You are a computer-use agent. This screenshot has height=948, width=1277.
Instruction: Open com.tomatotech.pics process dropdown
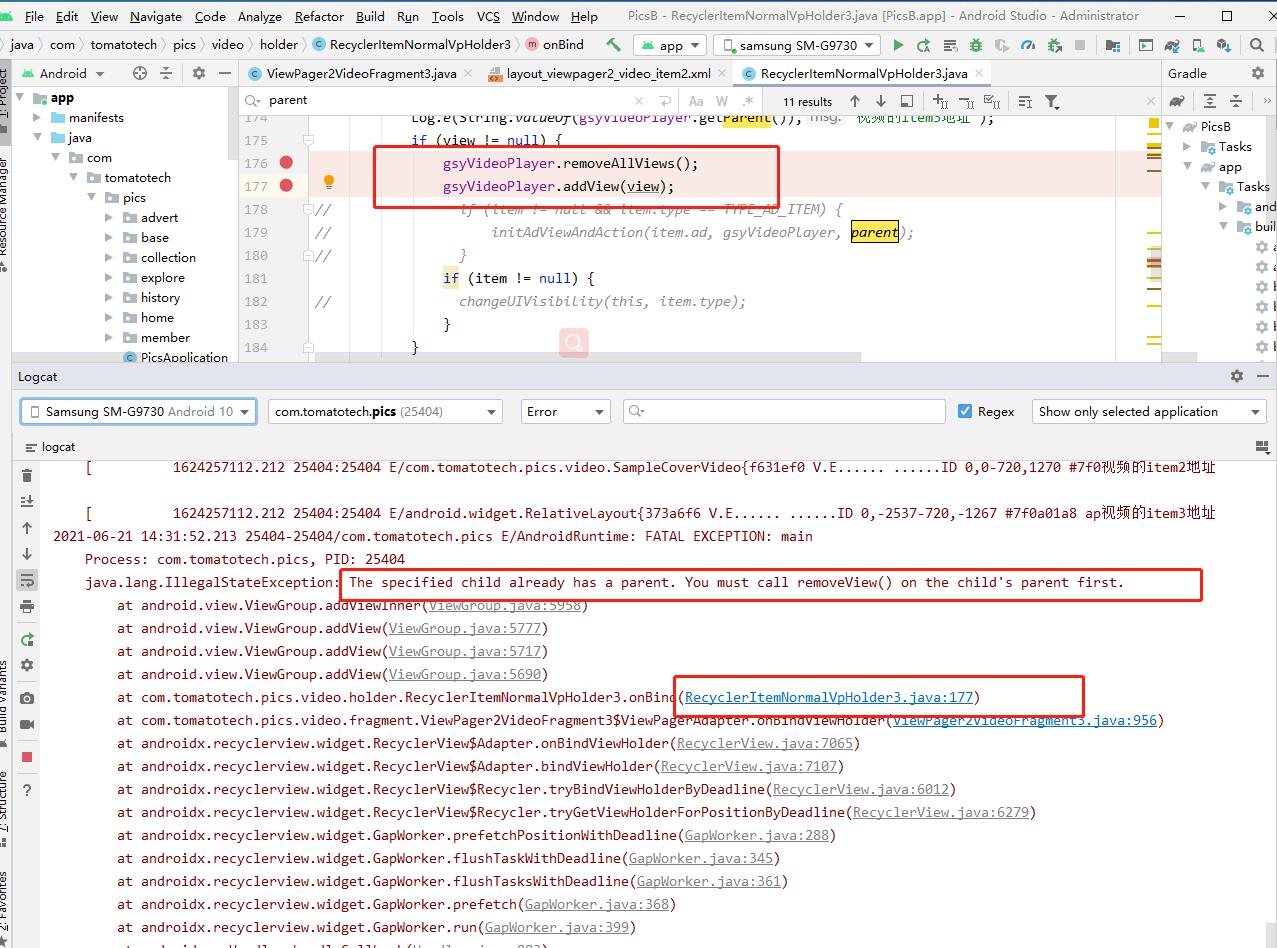tap(385, 411)
